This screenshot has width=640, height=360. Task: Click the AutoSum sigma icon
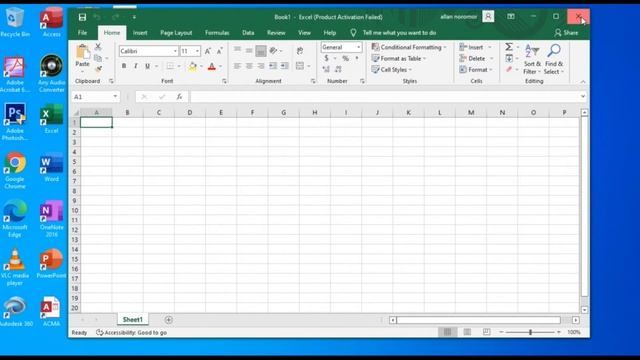pos(509,47)
